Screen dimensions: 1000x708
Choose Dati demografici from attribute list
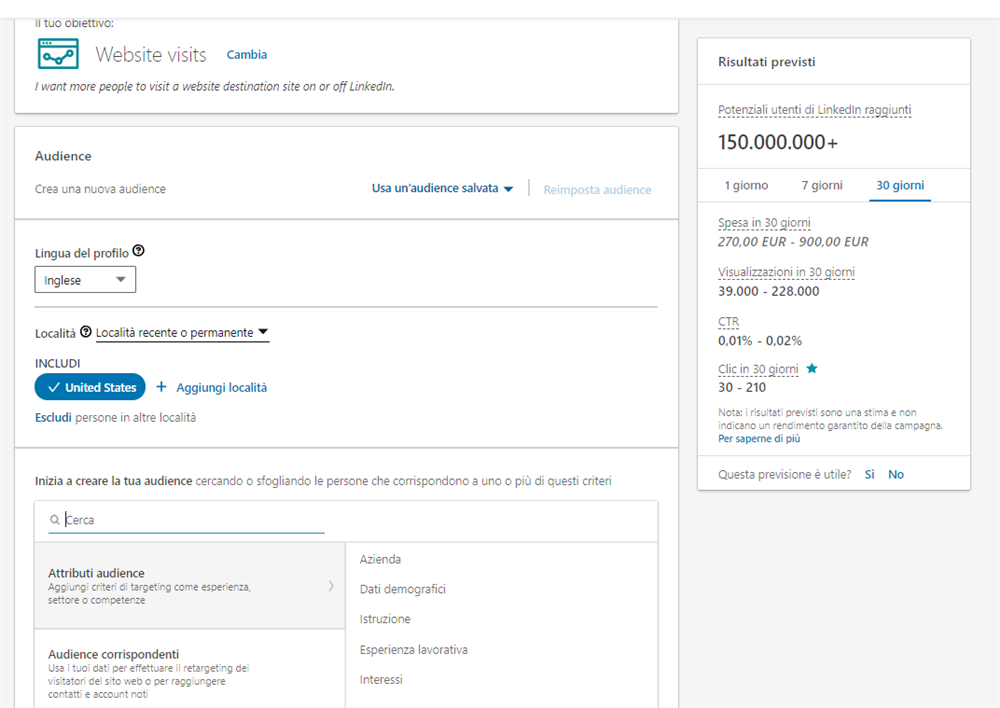[x=403, y=589]
